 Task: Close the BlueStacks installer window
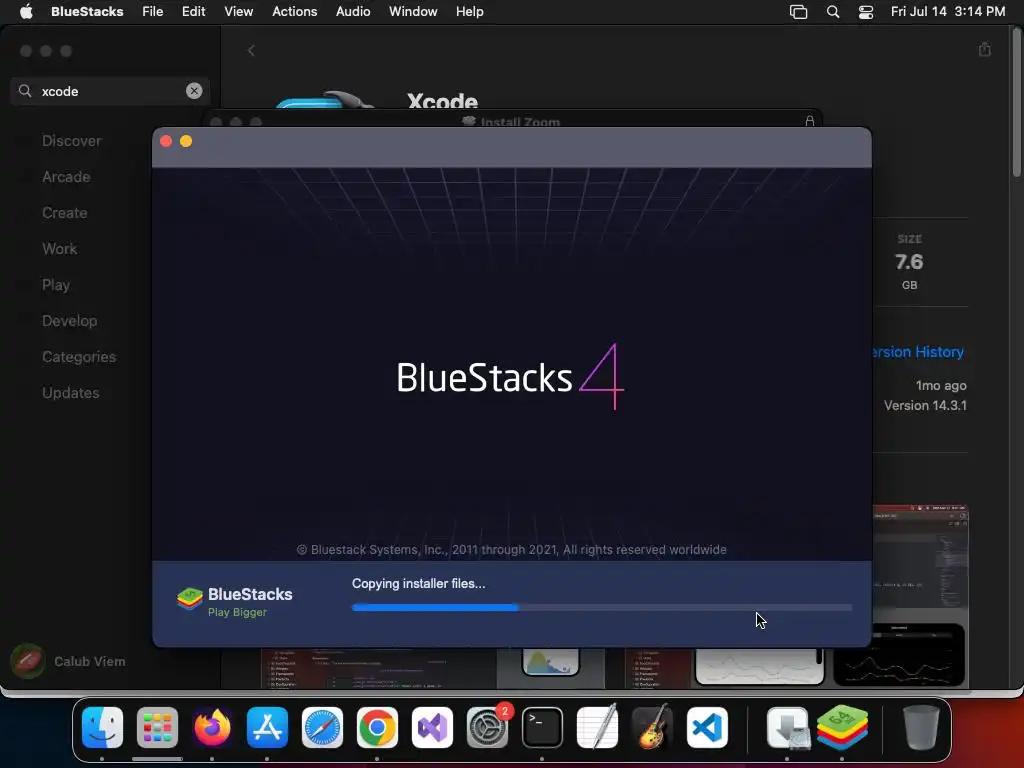pos(166,141)
